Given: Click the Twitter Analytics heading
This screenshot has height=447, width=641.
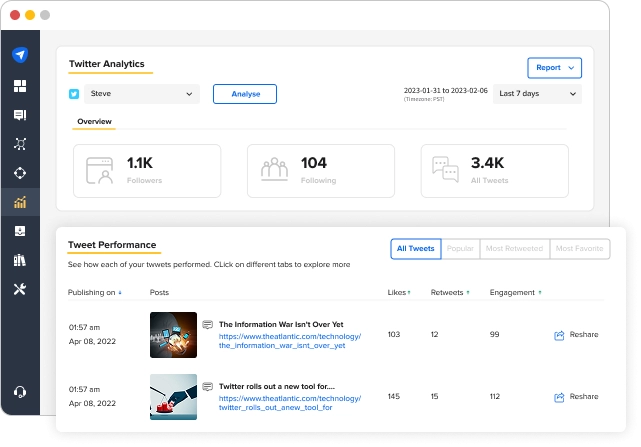Looking at the screenshot, I should [x=107, y=64].
